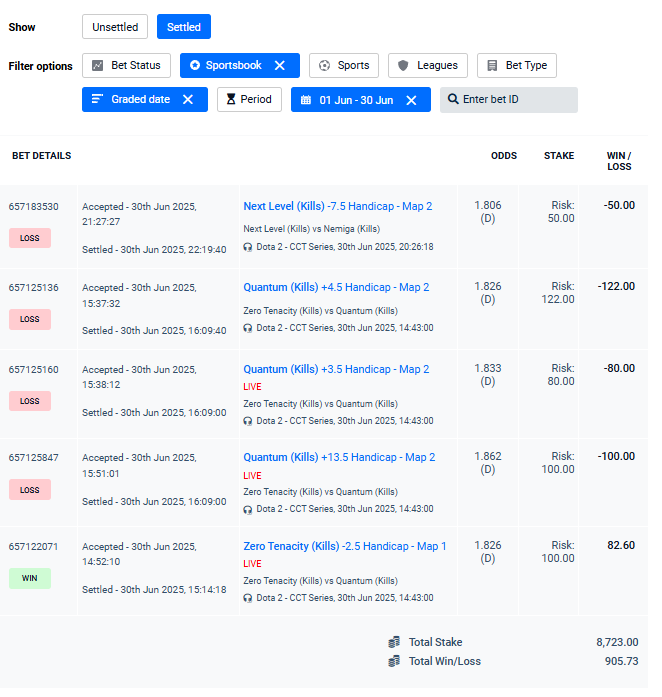
Task: Open Zero Tenacity (Kills) -2.5 Handicap Map 1
Action: pos(344,546)
